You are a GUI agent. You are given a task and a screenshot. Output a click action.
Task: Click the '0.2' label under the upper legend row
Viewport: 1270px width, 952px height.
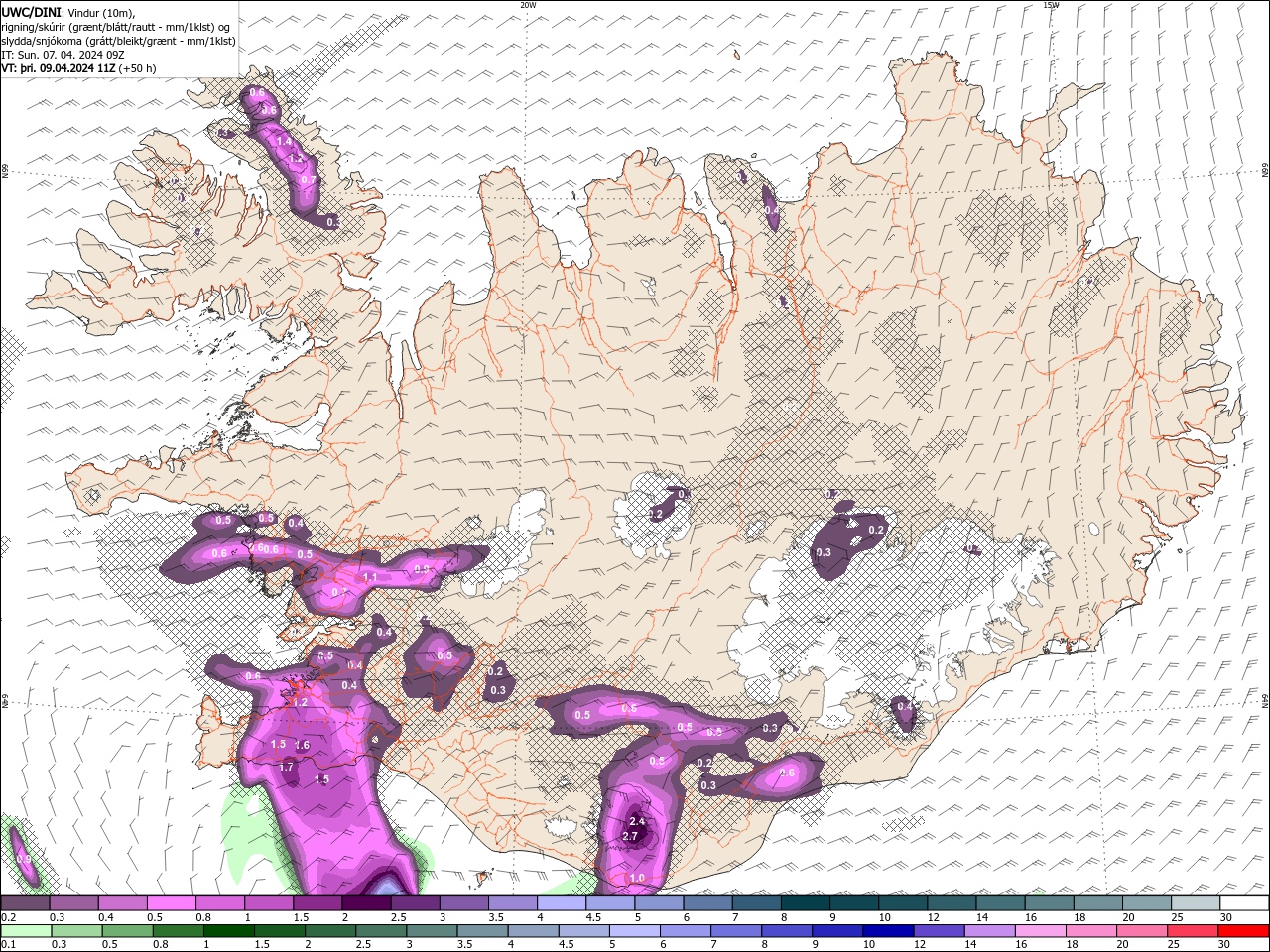(x=9, y=917)
